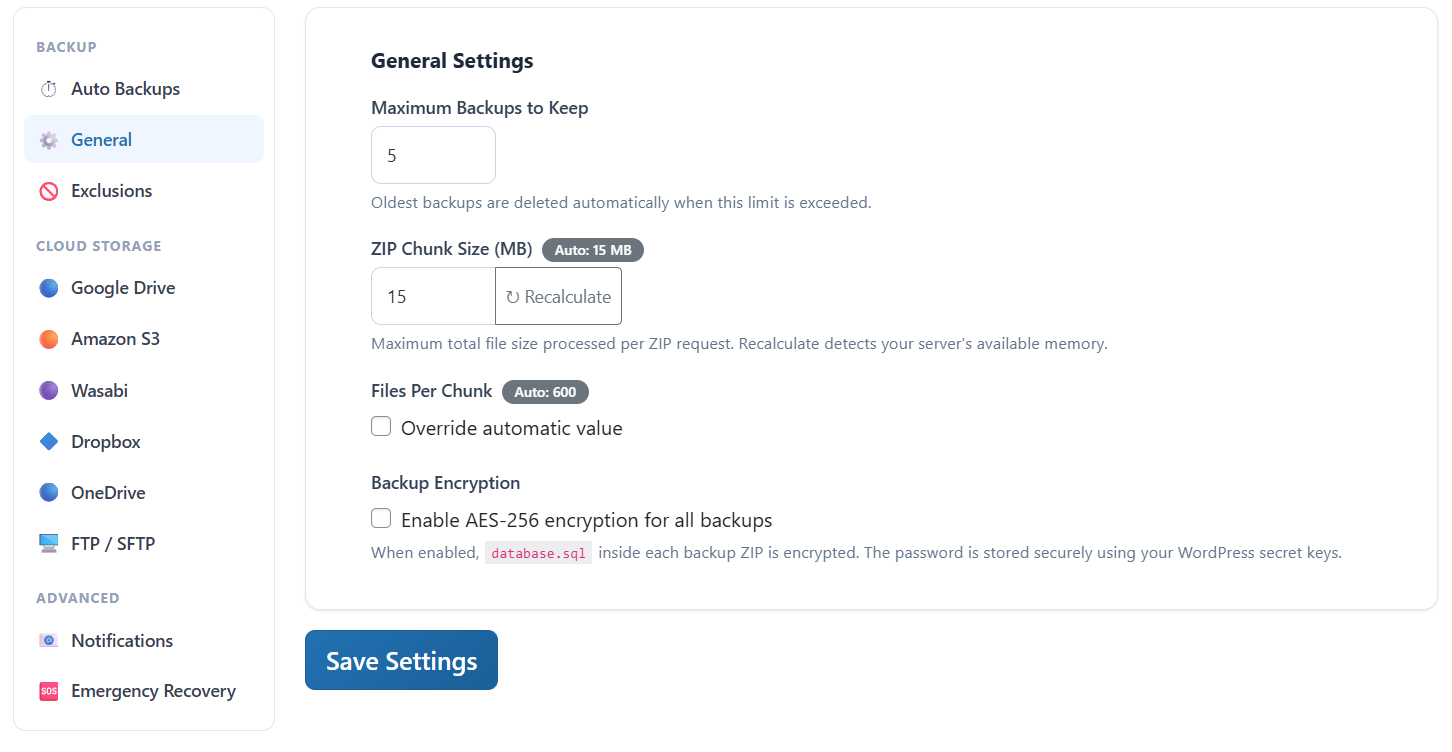Click the Auto: 15 MB badge
Screen dimensions: 1452x752
point(593,250)
